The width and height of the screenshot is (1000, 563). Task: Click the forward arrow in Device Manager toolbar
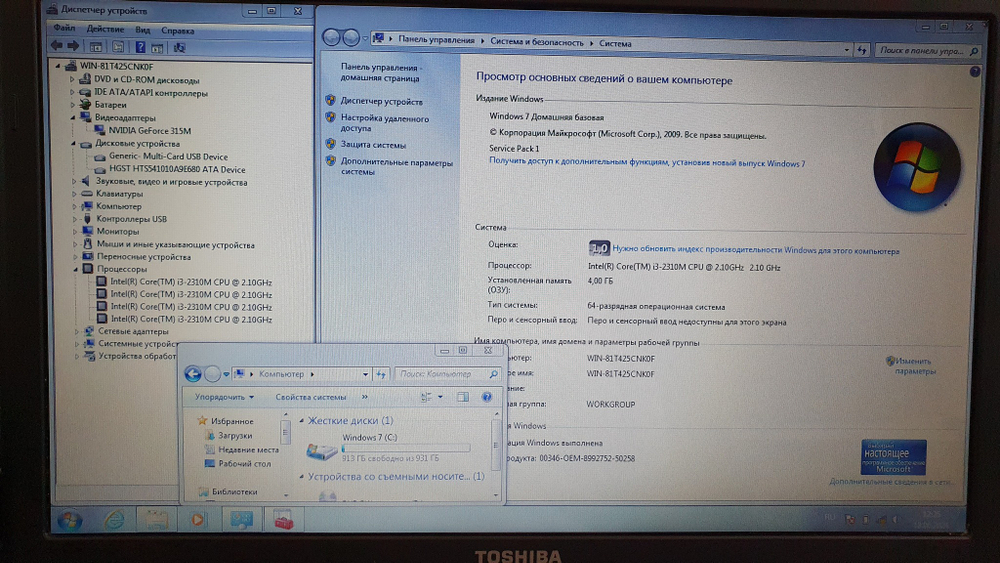pyautogui.click(x=73, y=46)
